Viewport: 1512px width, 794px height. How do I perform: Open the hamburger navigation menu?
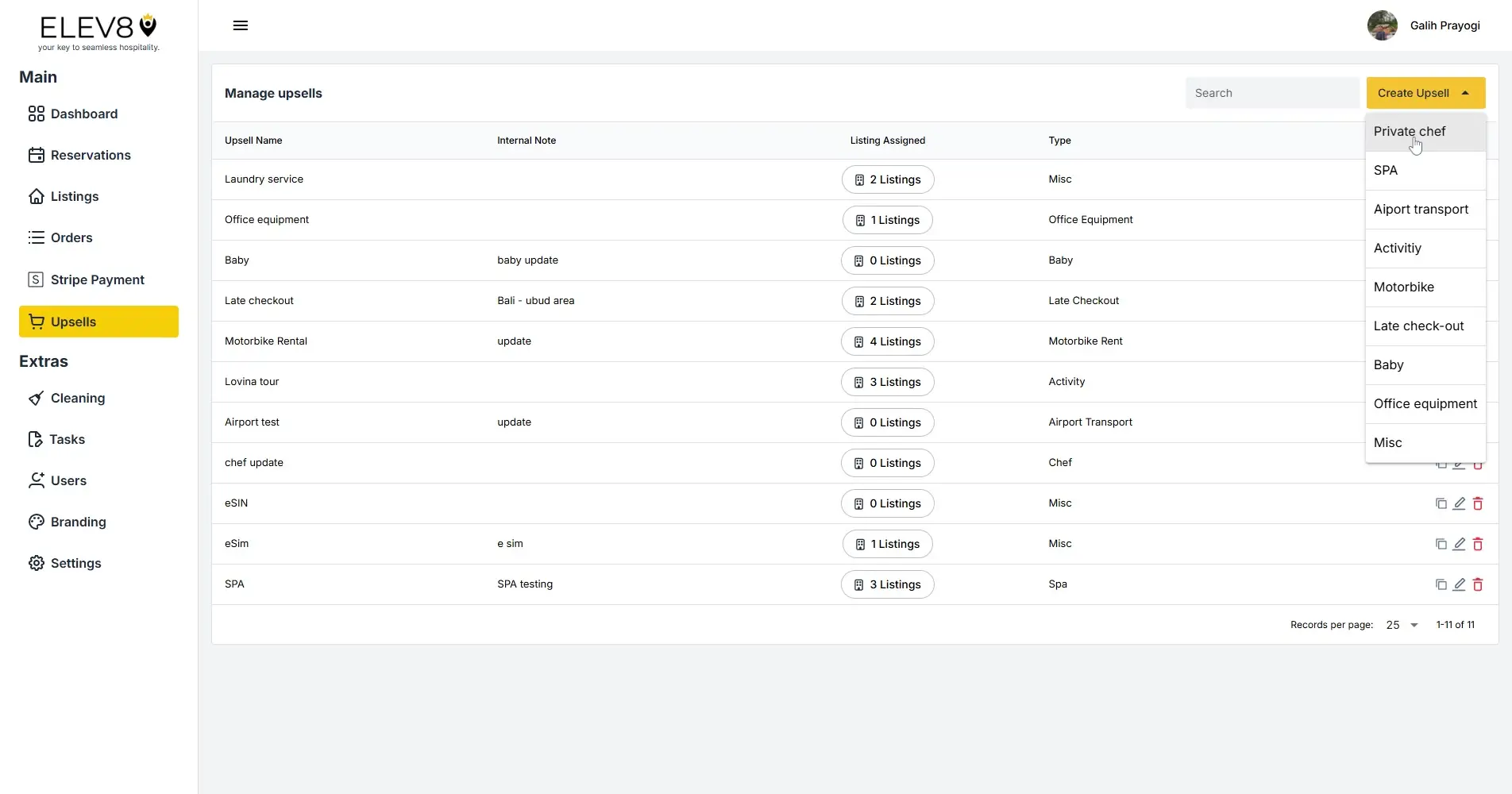coord(240,25)
